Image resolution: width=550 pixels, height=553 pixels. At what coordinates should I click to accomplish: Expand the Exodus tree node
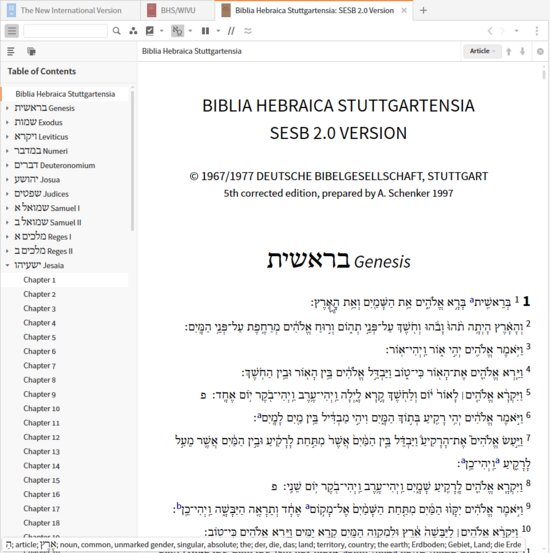point(7,122)
